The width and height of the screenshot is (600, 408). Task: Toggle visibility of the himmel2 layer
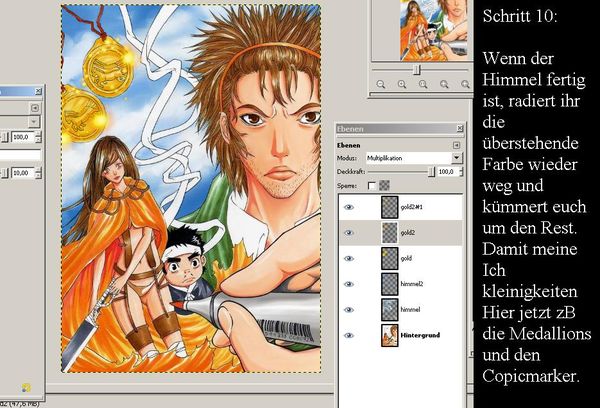(348, 284)
